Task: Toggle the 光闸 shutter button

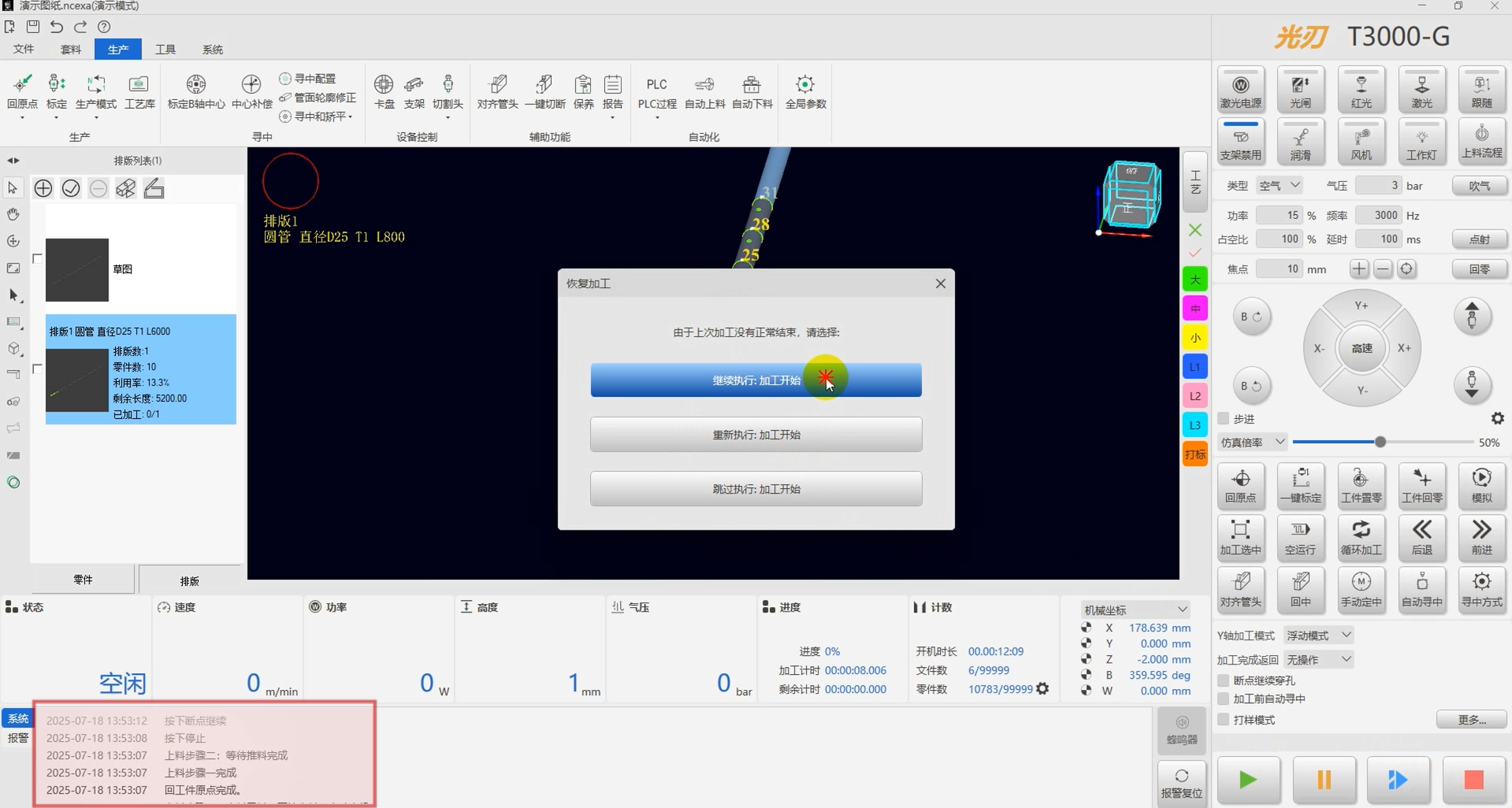Action: pyautogui.click(x=1301, y=90)
